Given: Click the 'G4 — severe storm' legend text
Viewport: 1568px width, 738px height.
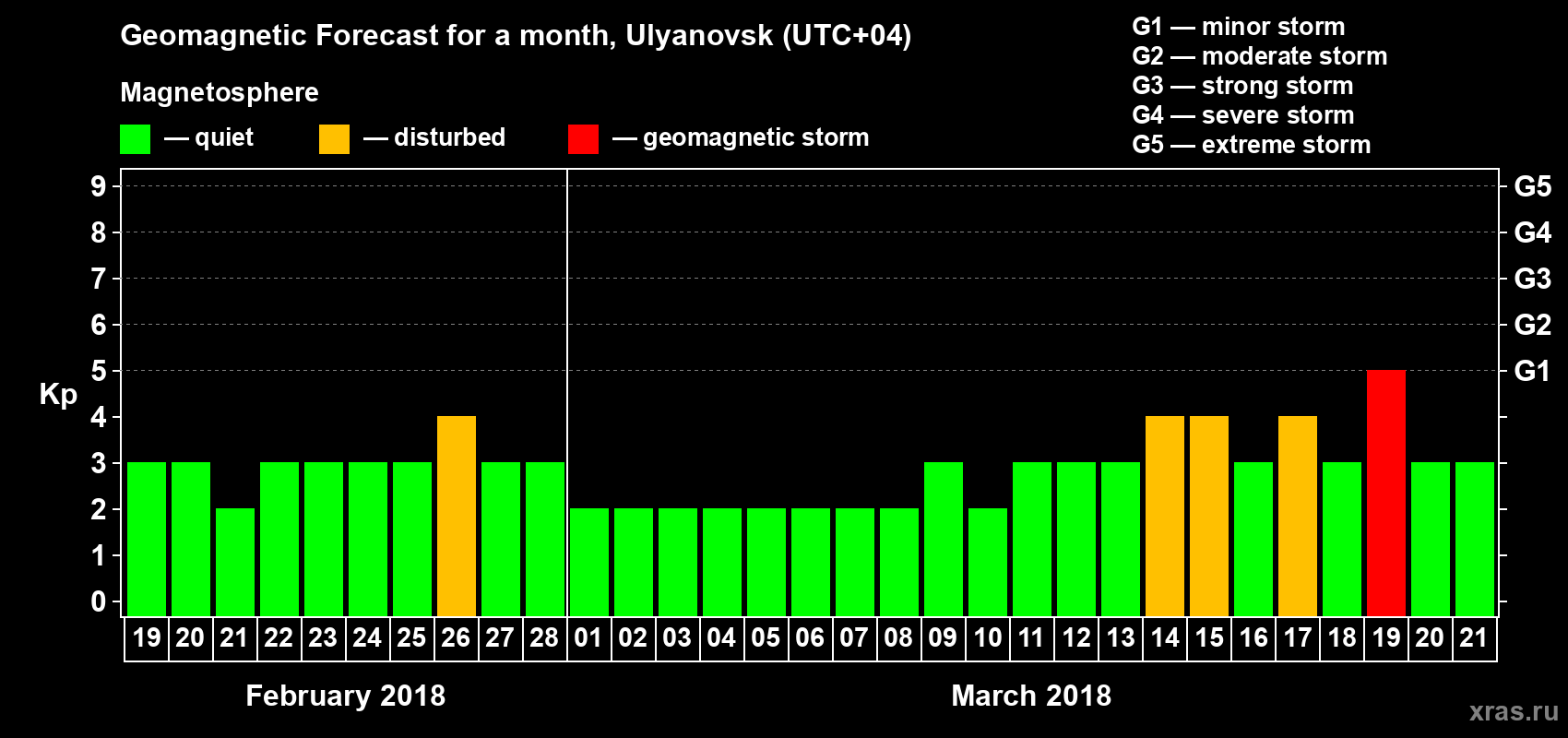Looking at the screenshot, I should click(x=1243, y=115).
